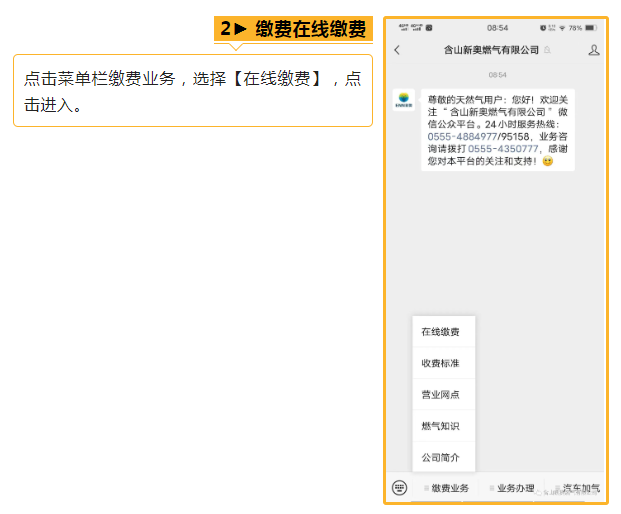Viewport: 621px width, 514px height.
Task: Tap the signal strength icons in status bar
Action: [x=410, y=27]
